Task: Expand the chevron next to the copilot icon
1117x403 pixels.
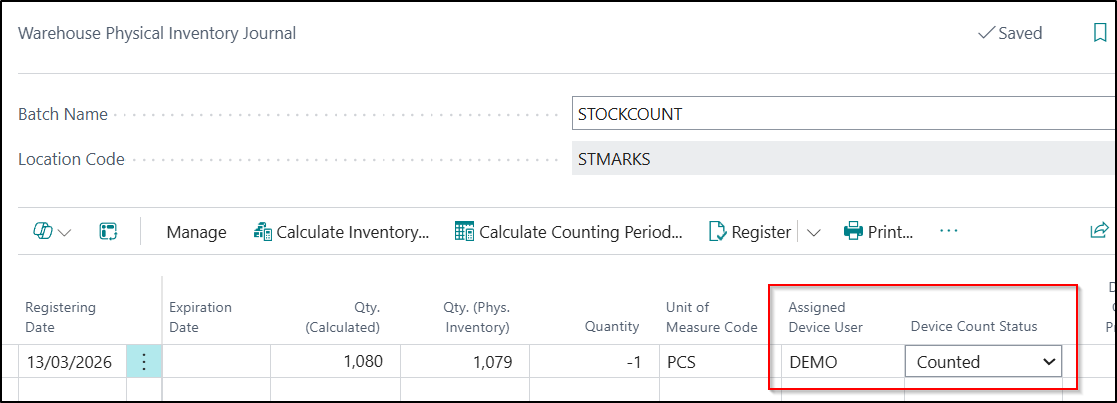Action: [x=65, y=233]
